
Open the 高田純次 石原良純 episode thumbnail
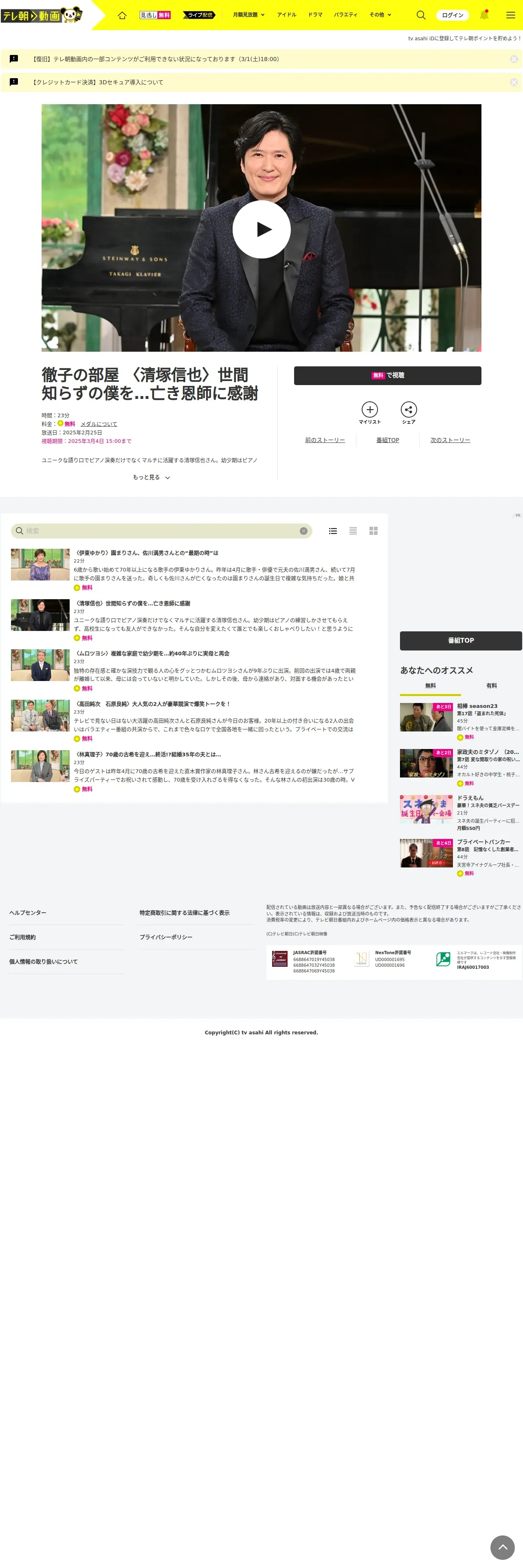(x=40, y=715)
